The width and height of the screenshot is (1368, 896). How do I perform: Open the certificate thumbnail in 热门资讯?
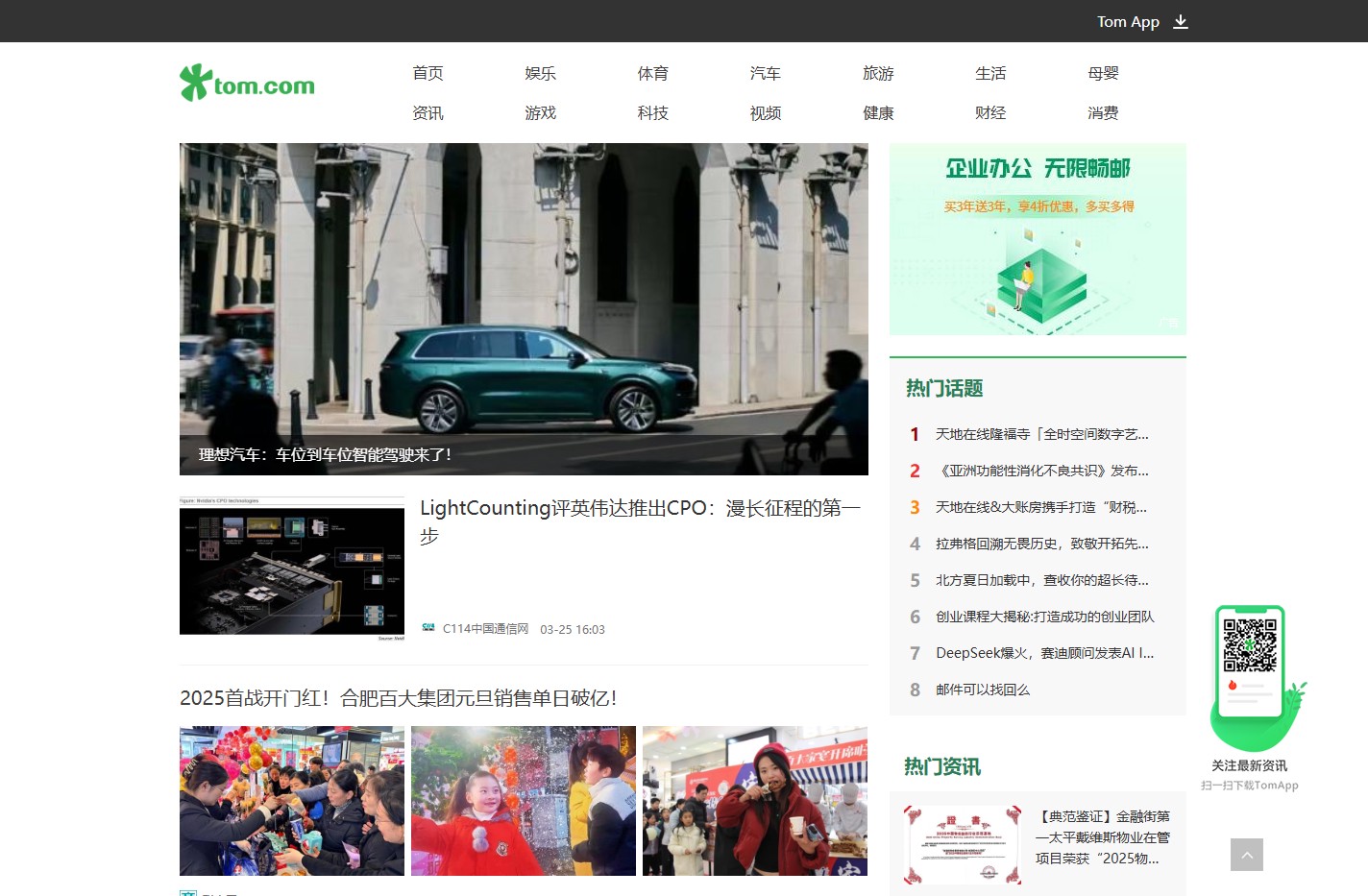(x=963, y=845)
